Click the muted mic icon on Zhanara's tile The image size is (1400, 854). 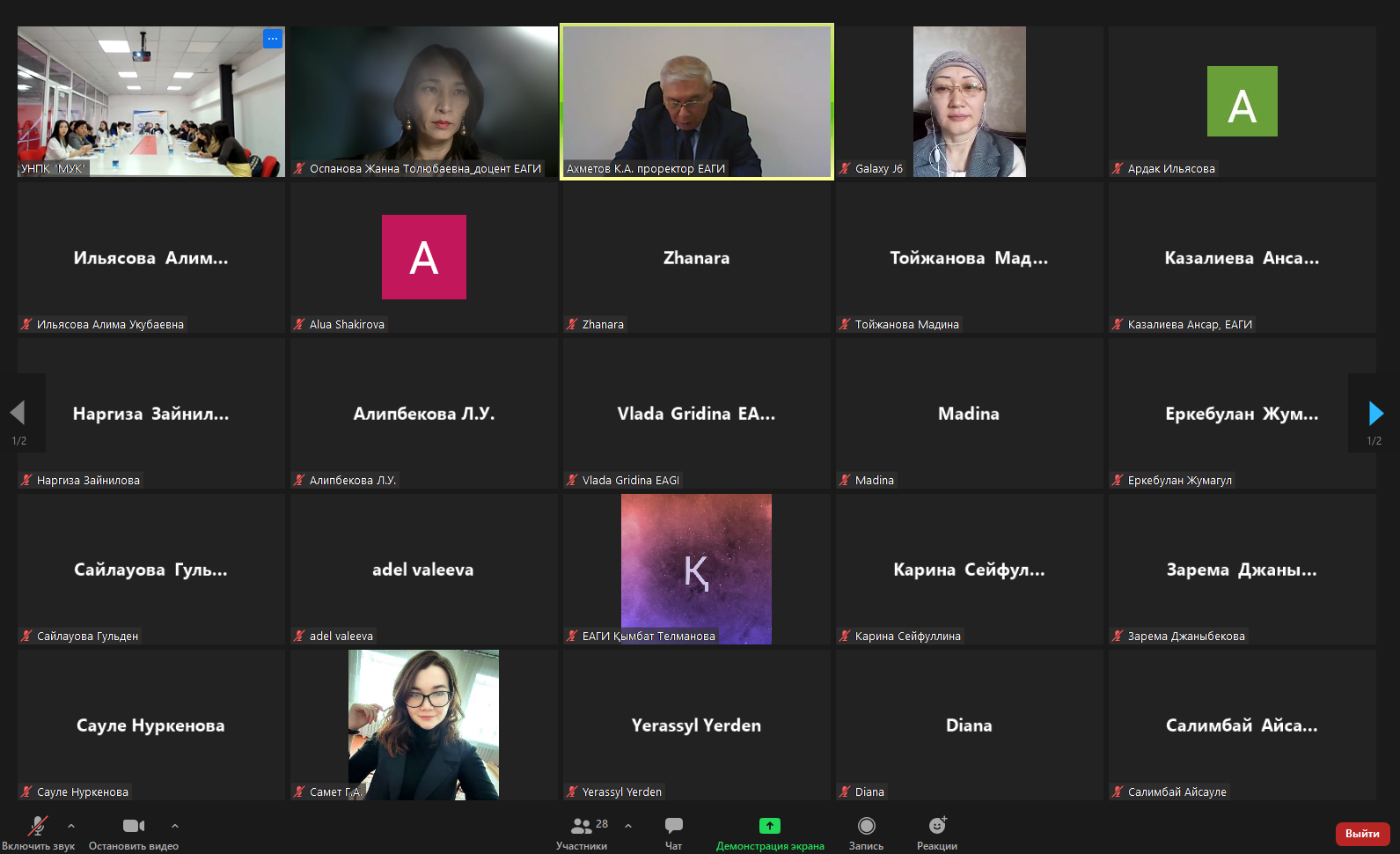click(x=573, y=325)
